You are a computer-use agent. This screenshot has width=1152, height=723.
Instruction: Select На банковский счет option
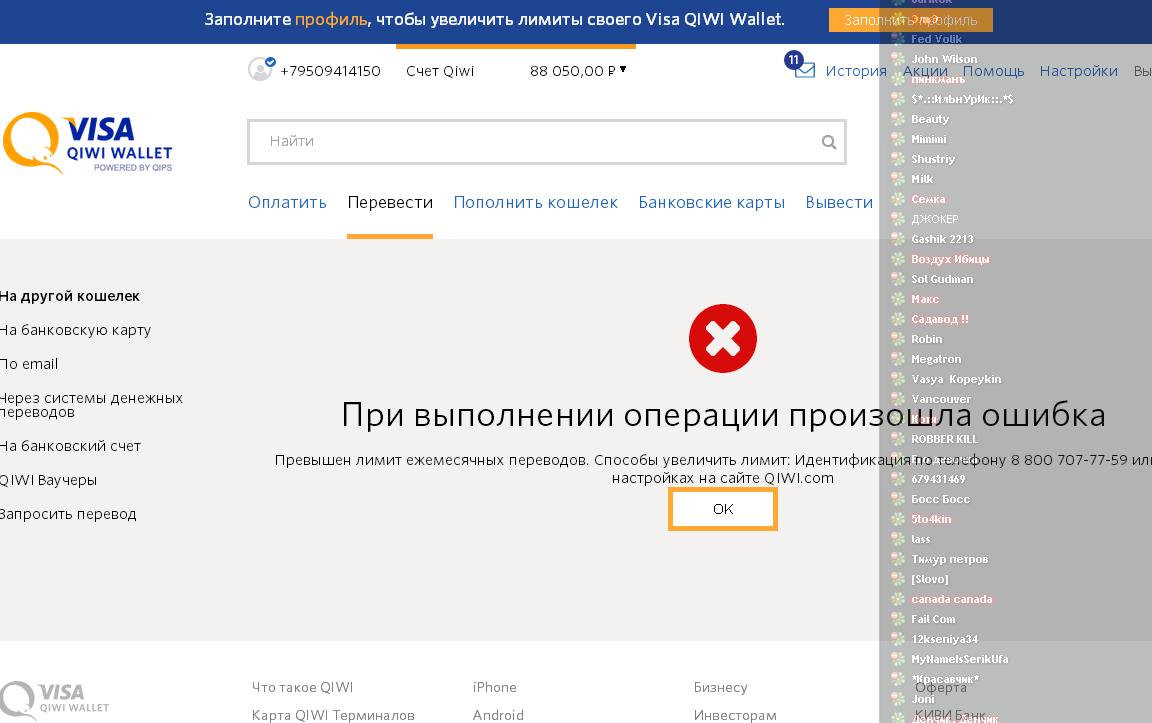click(70, 446)
